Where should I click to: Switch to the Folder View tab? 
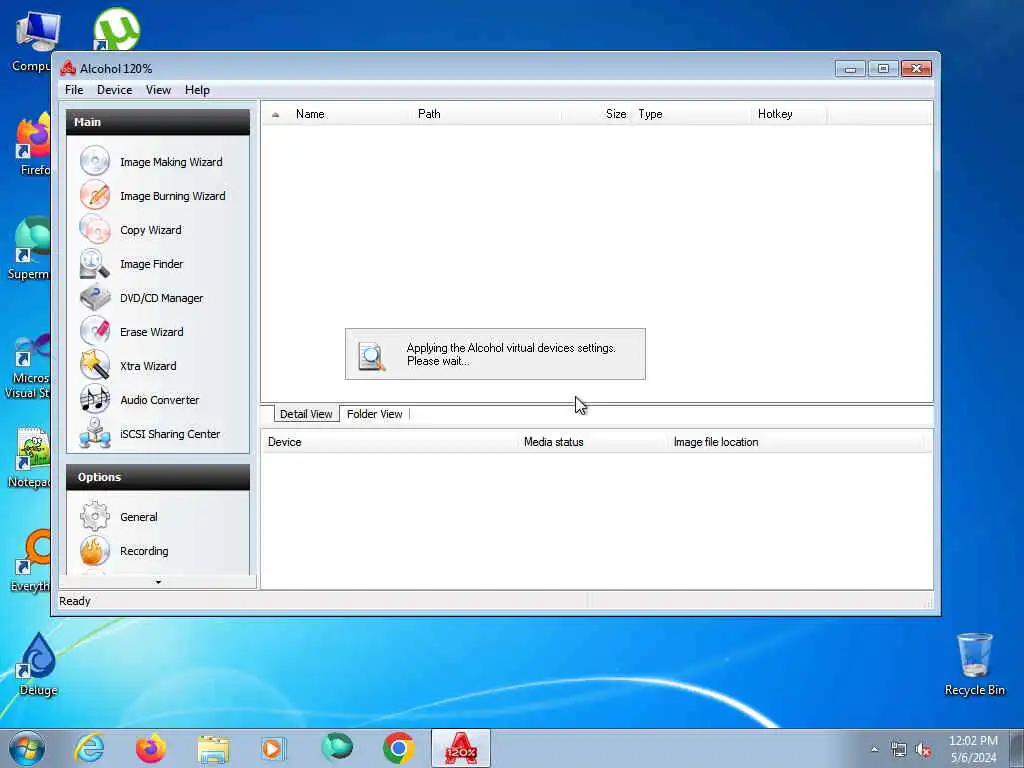click(x=375, y=414)
